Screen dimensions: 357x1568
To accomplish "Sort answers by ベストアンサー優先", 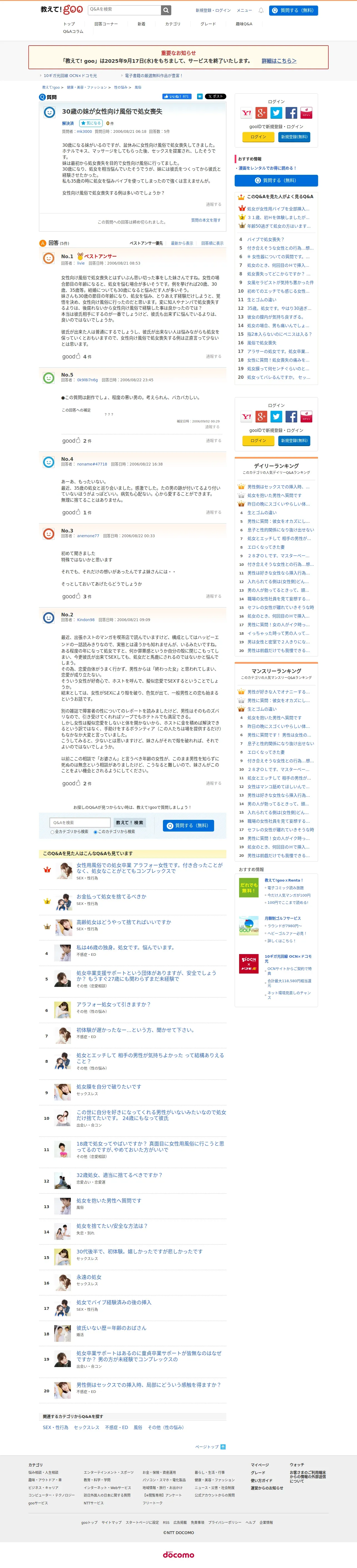I will [x=146, y=243].
